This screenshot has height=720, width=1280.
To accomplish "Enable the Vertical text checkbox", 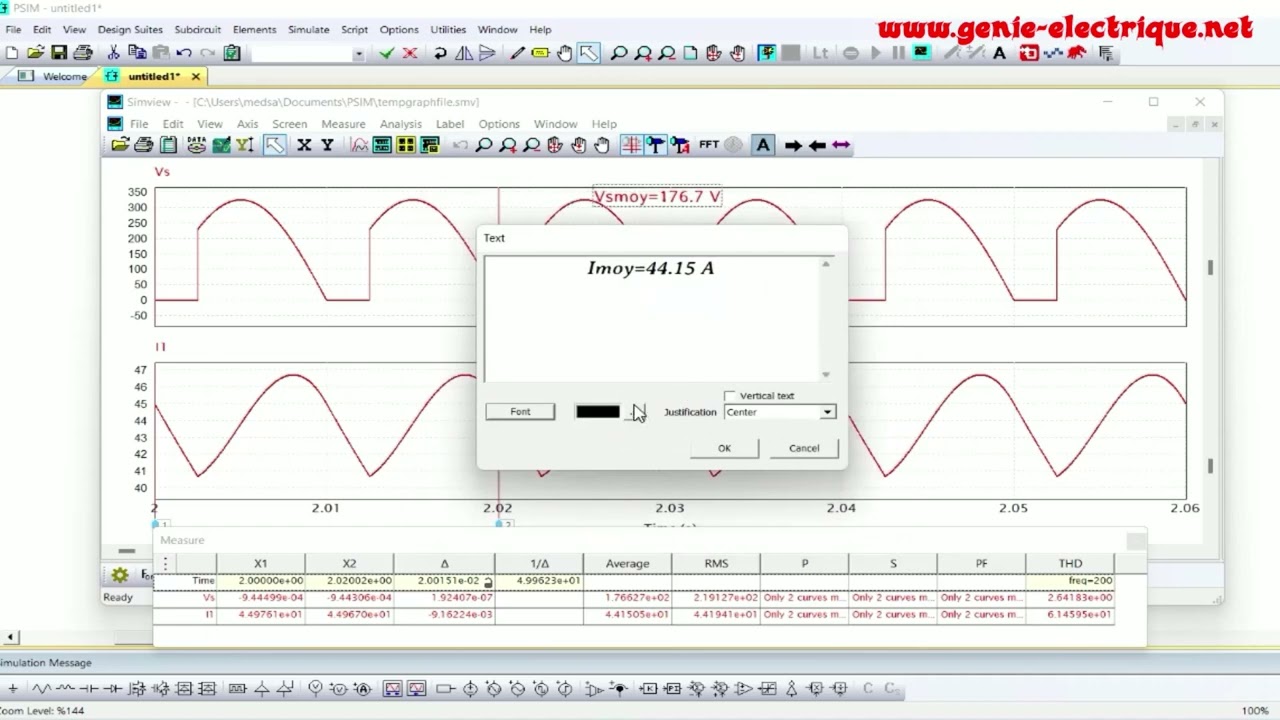I will 730,396.
